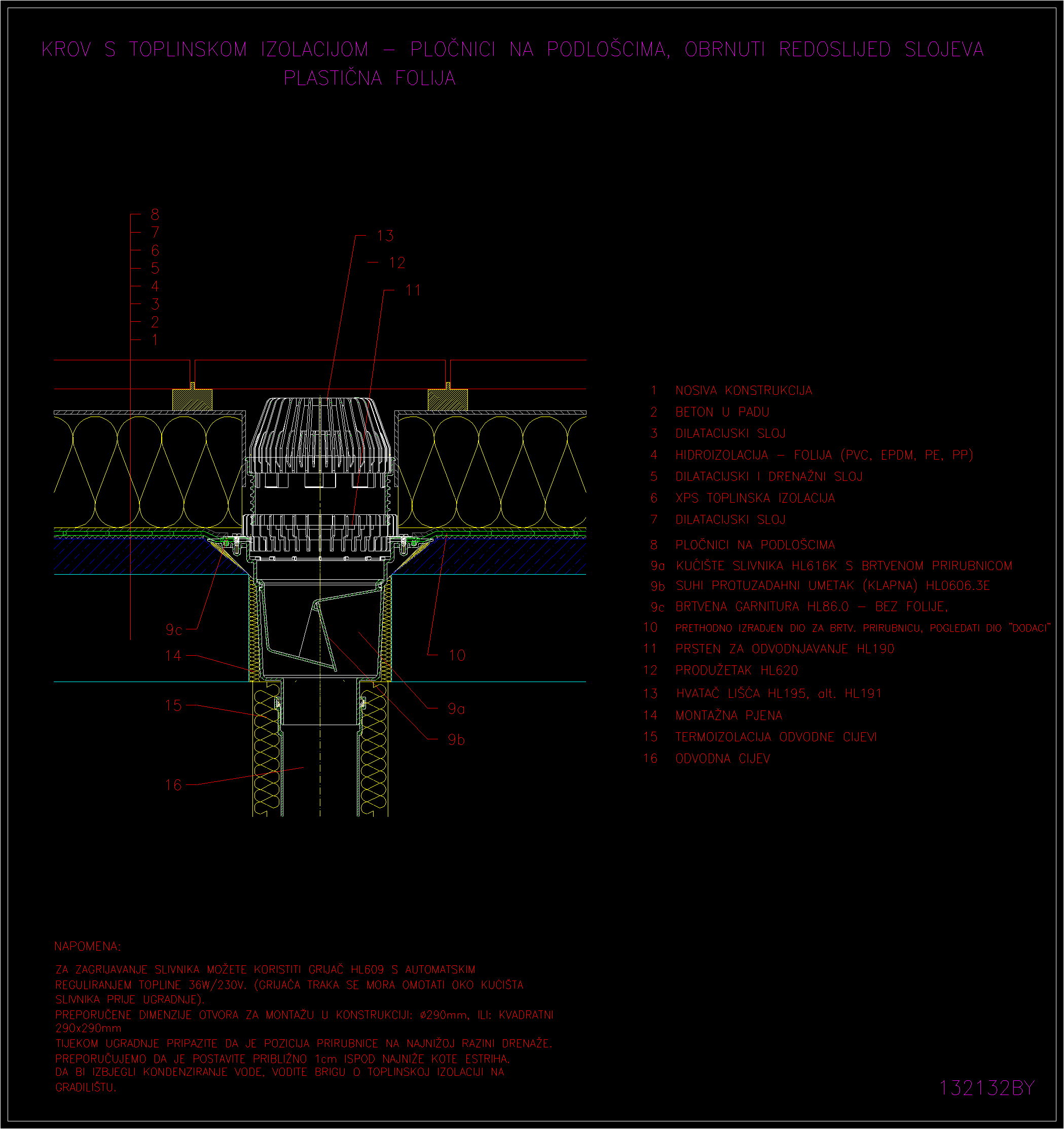Select callout number 15 beside pipe insulation

(173, 705)
